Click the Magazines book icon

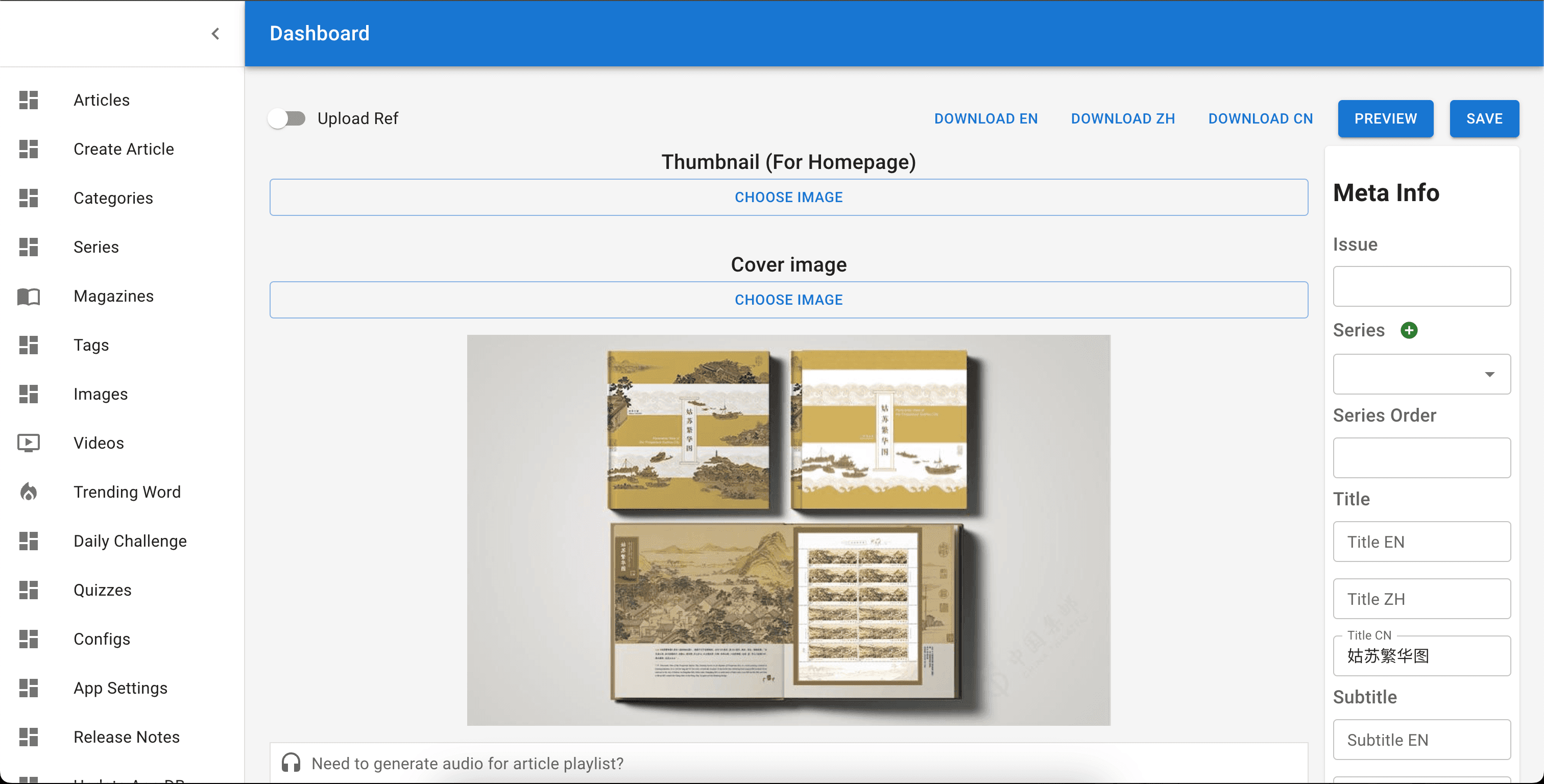pyautogui.click(x=28, y=296)
